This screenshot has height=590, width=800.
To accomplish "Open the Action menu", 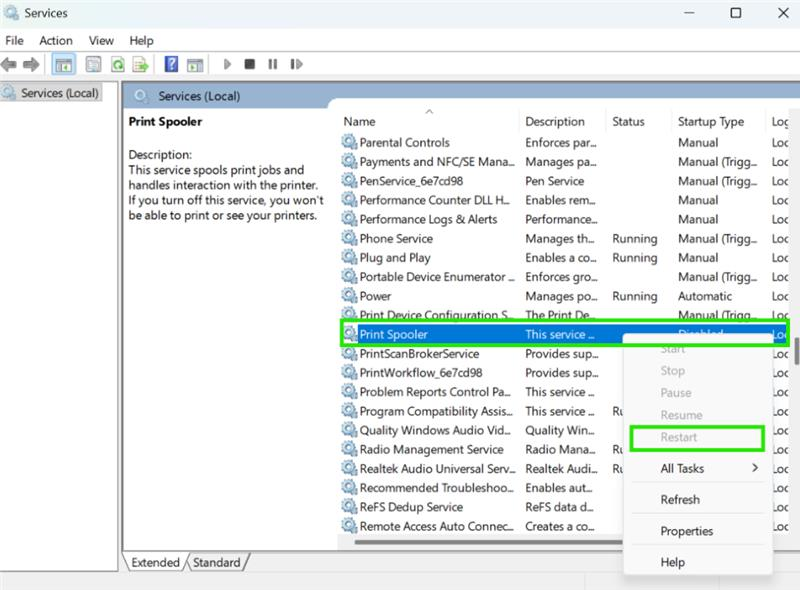I will coord(56,40).
